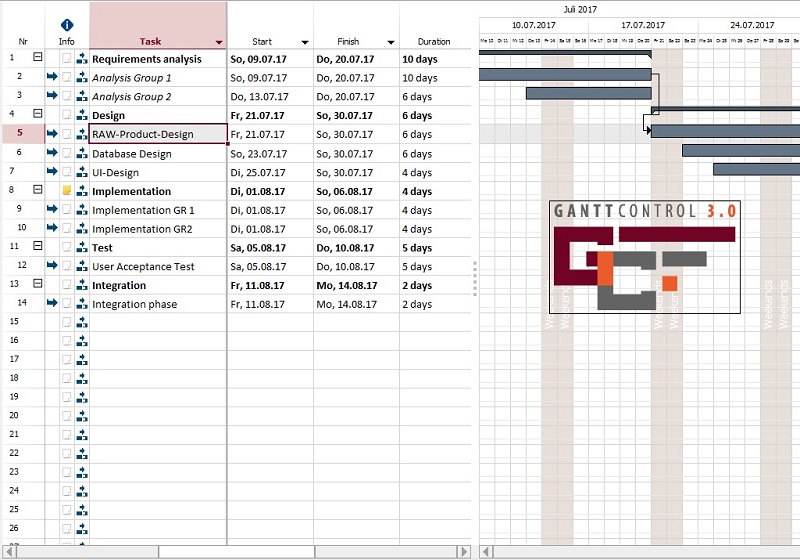Screen dimensions: 800x560
Task: Click the blue arrow indicator in User Acceptance Test row
Action: [52, 265]
